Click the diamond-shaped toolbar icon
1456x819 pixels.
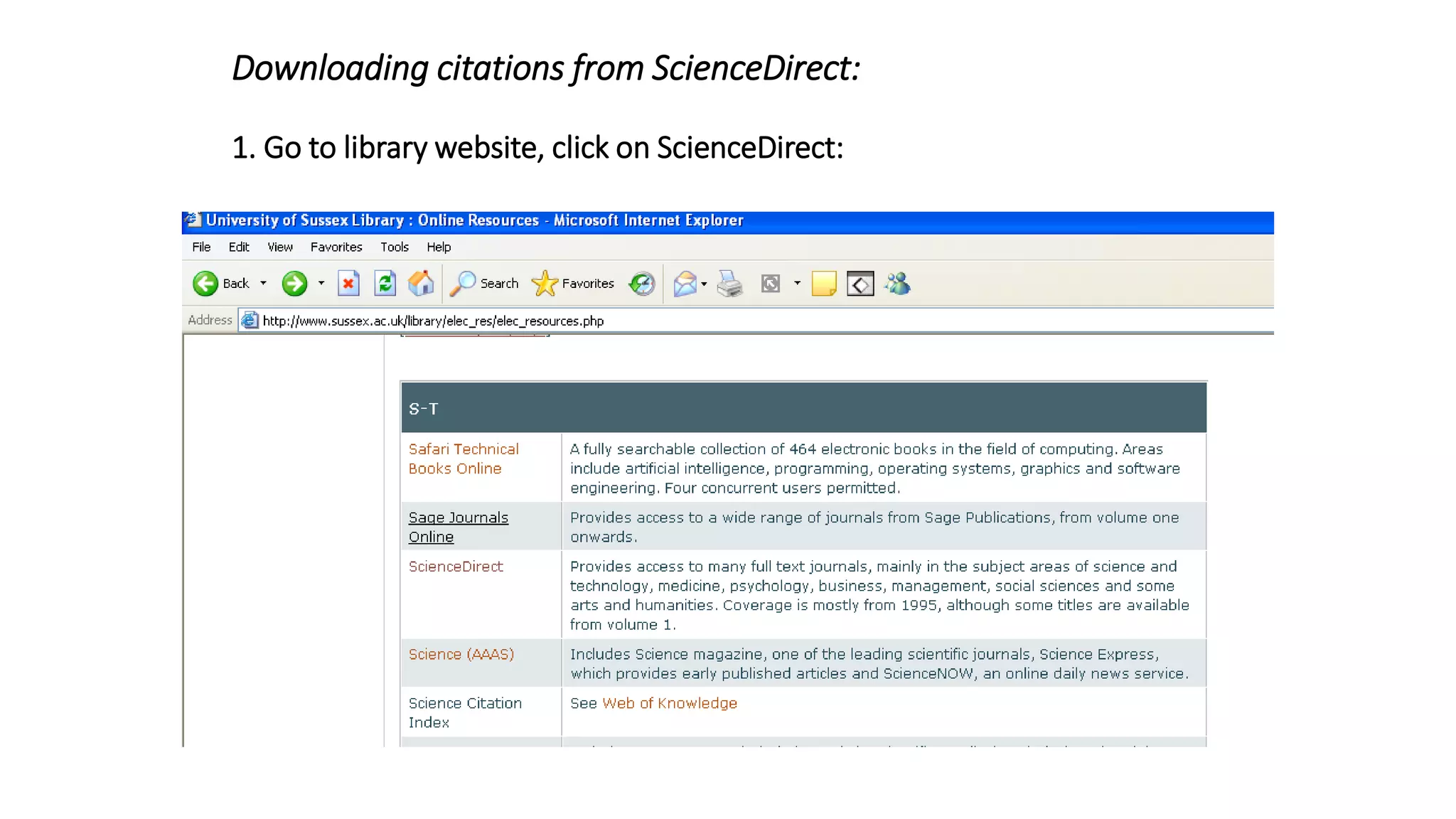[x=860, y=284]
